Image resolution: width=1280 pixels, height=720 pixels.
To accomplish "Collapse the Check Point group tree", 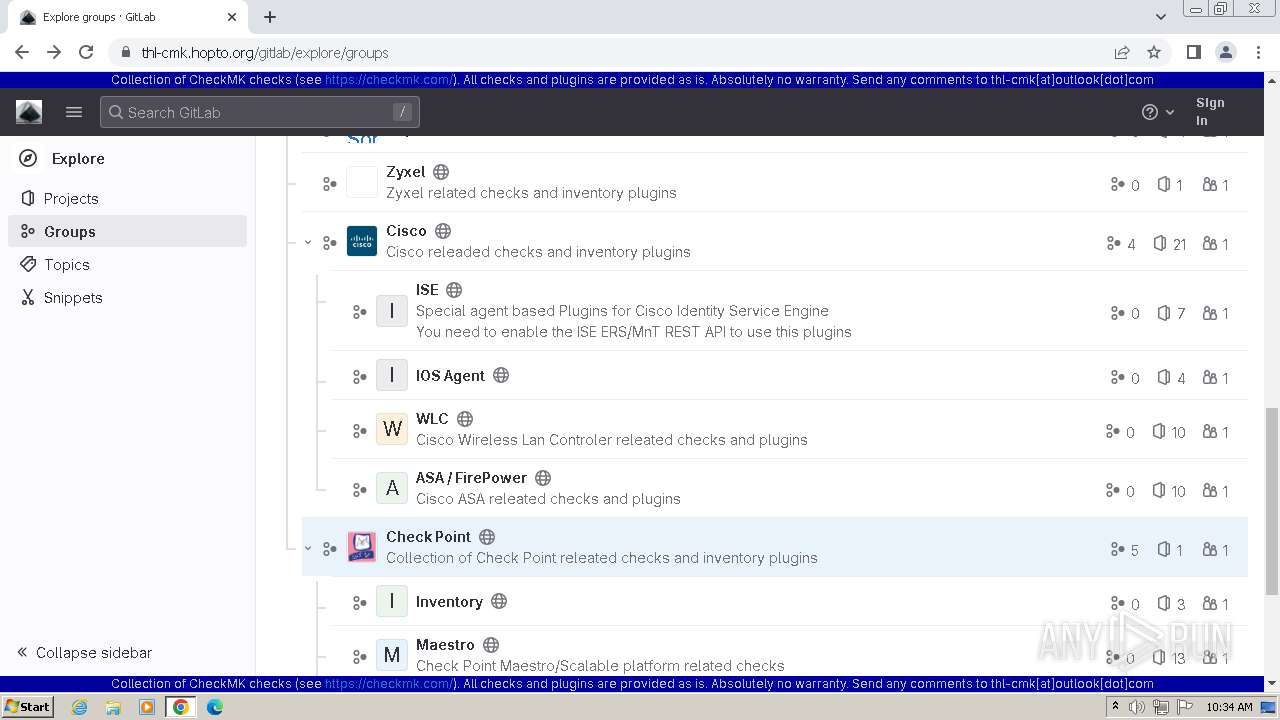I will [x=308, y=548].
